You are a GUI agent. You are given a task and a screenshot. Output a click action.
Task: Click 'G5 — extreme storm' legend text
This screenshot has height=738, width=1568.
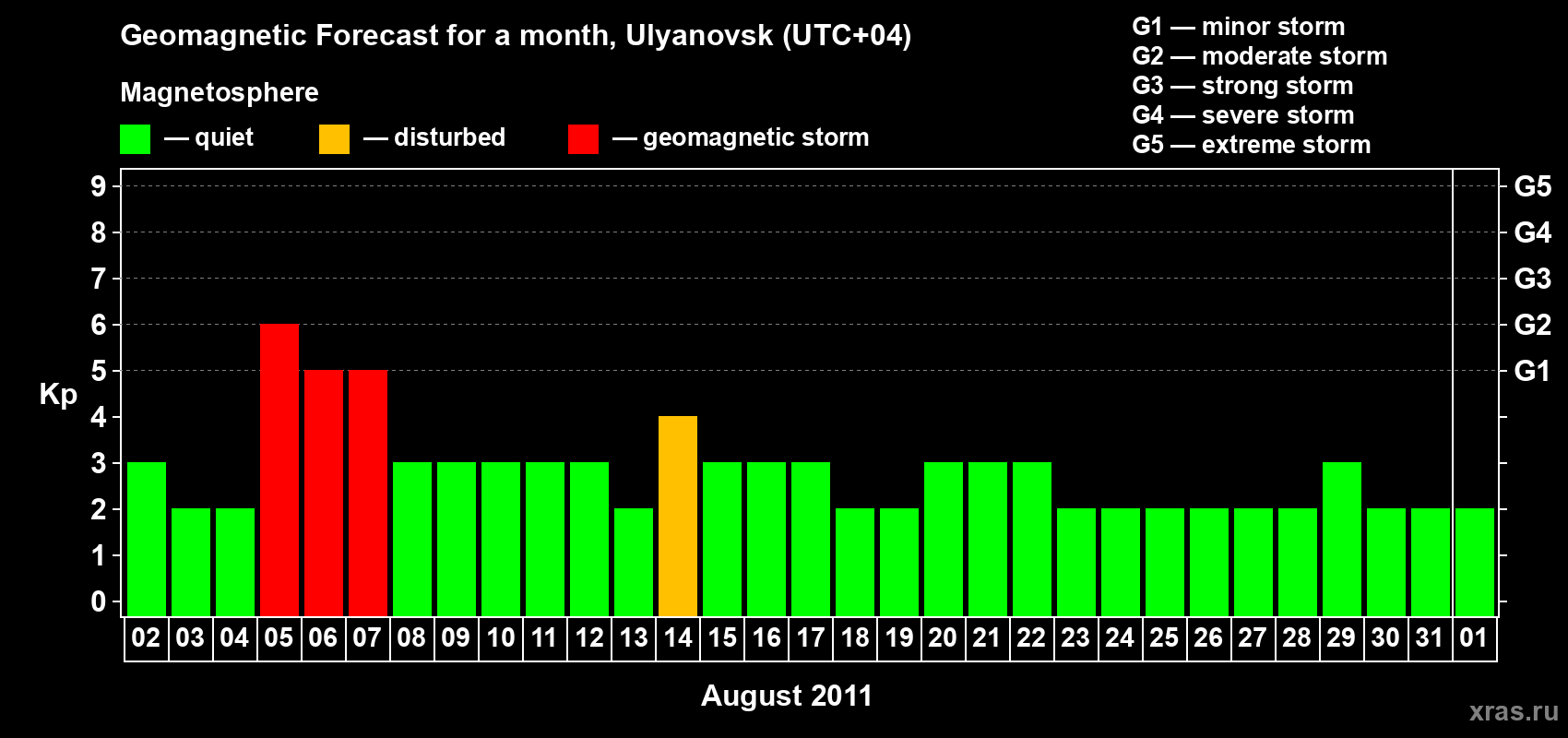(1252, 145)
